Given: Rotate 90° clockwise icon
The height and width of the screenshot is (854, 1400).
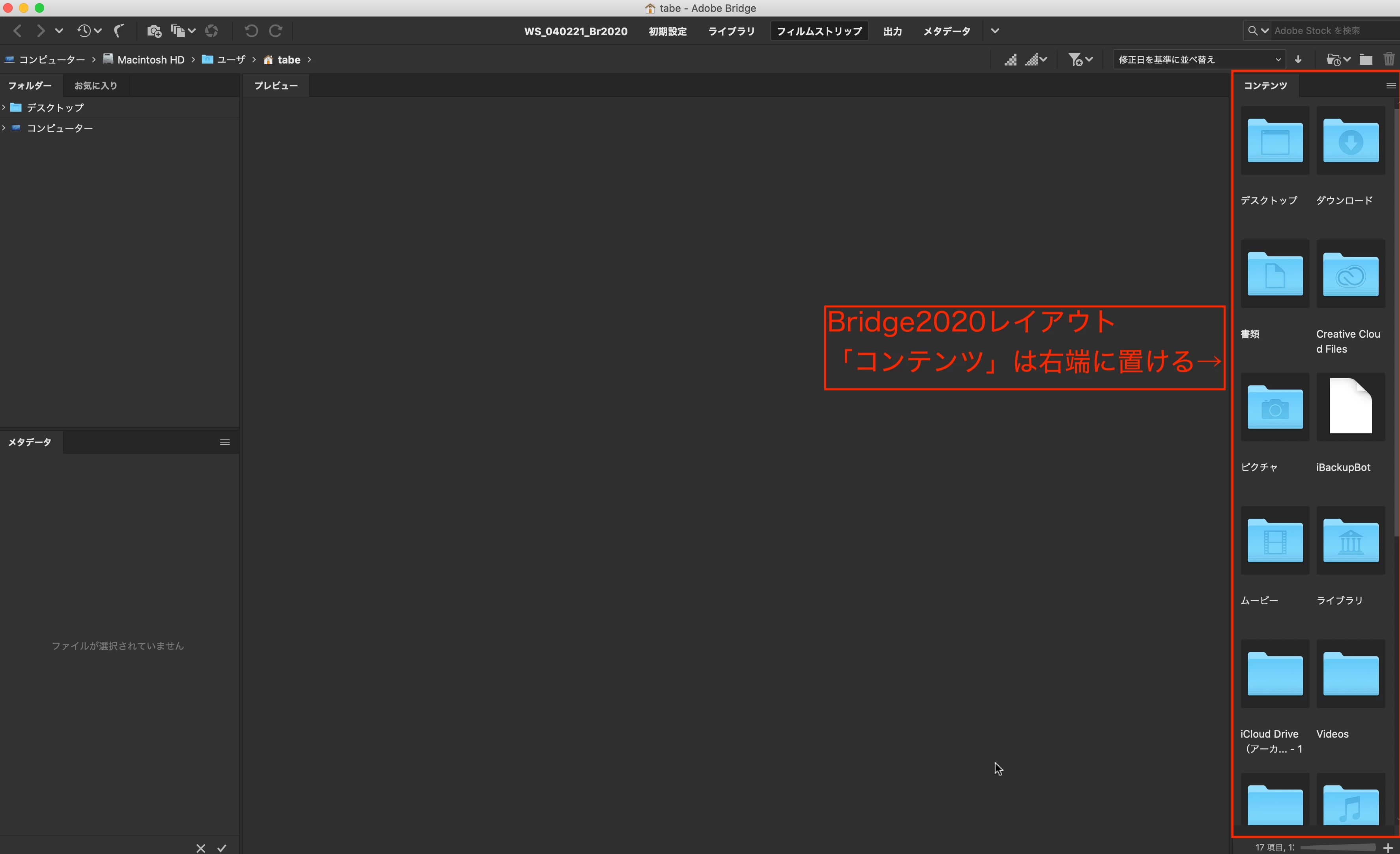Looking at the screenshot, I should [275, 31].
